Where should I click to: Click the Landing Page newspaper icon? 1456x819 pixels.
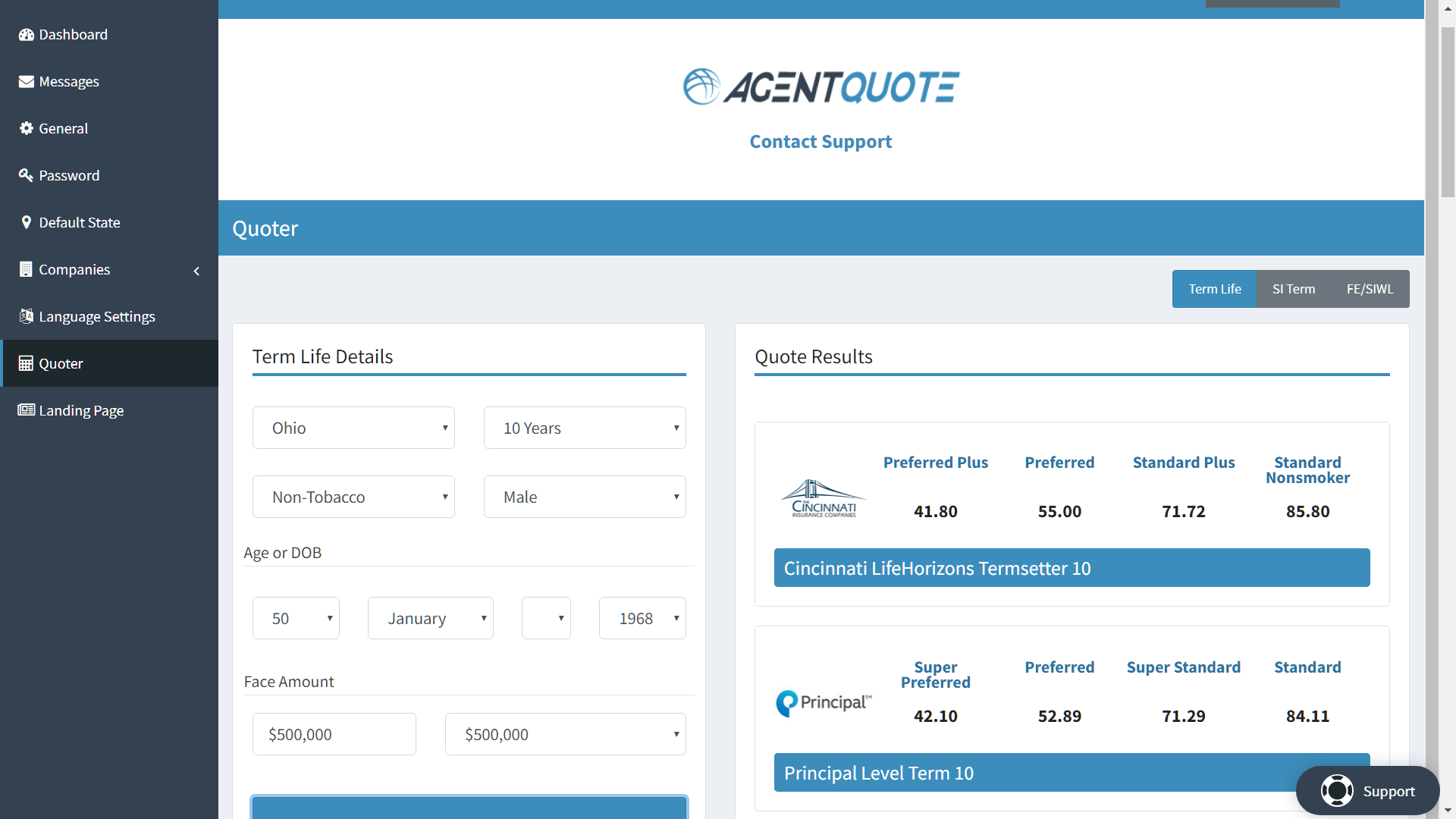27,410
